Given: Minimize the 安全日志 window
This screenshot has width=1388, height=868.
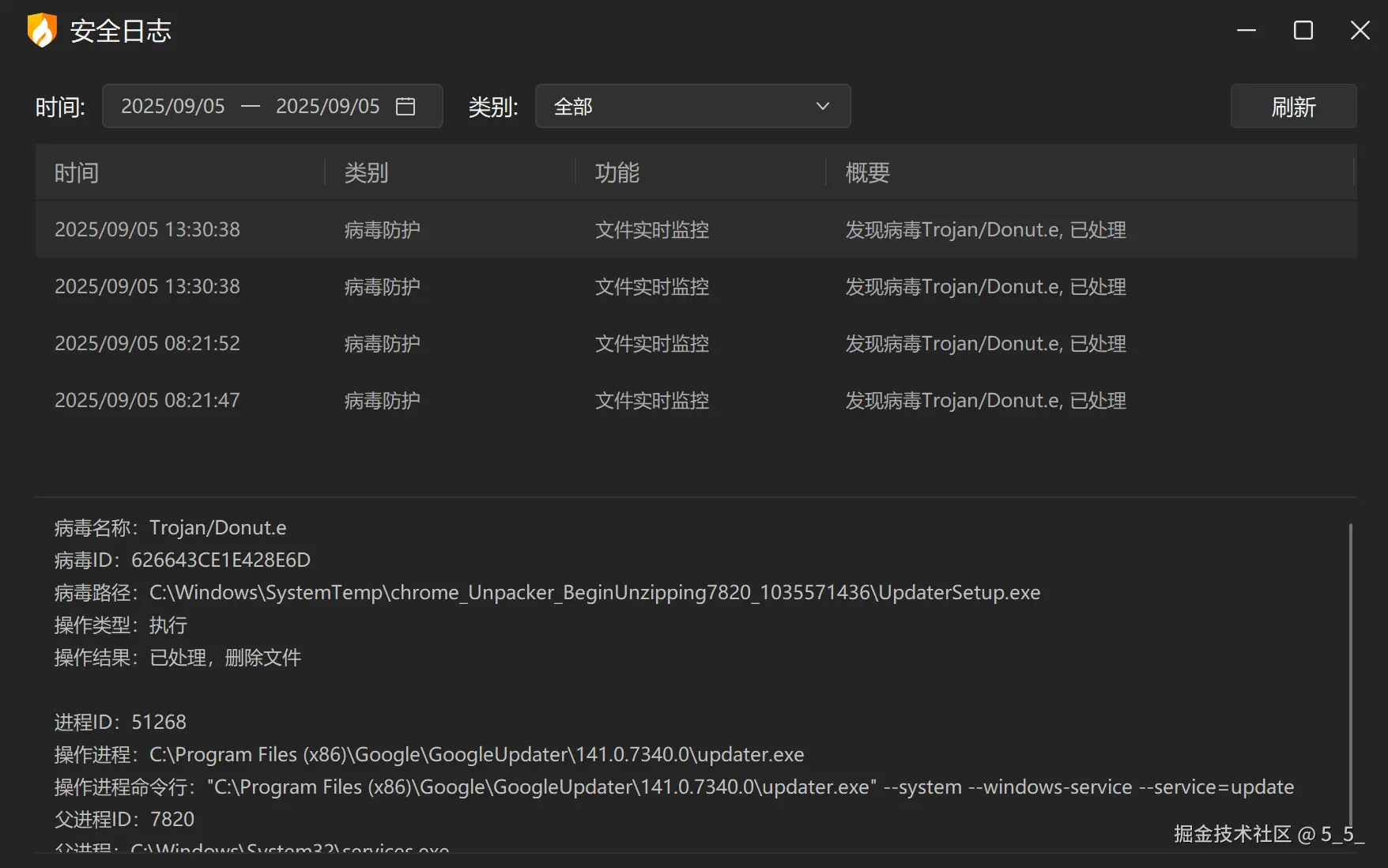Looking at the screenshot, I should click(x=1246, y=30).
